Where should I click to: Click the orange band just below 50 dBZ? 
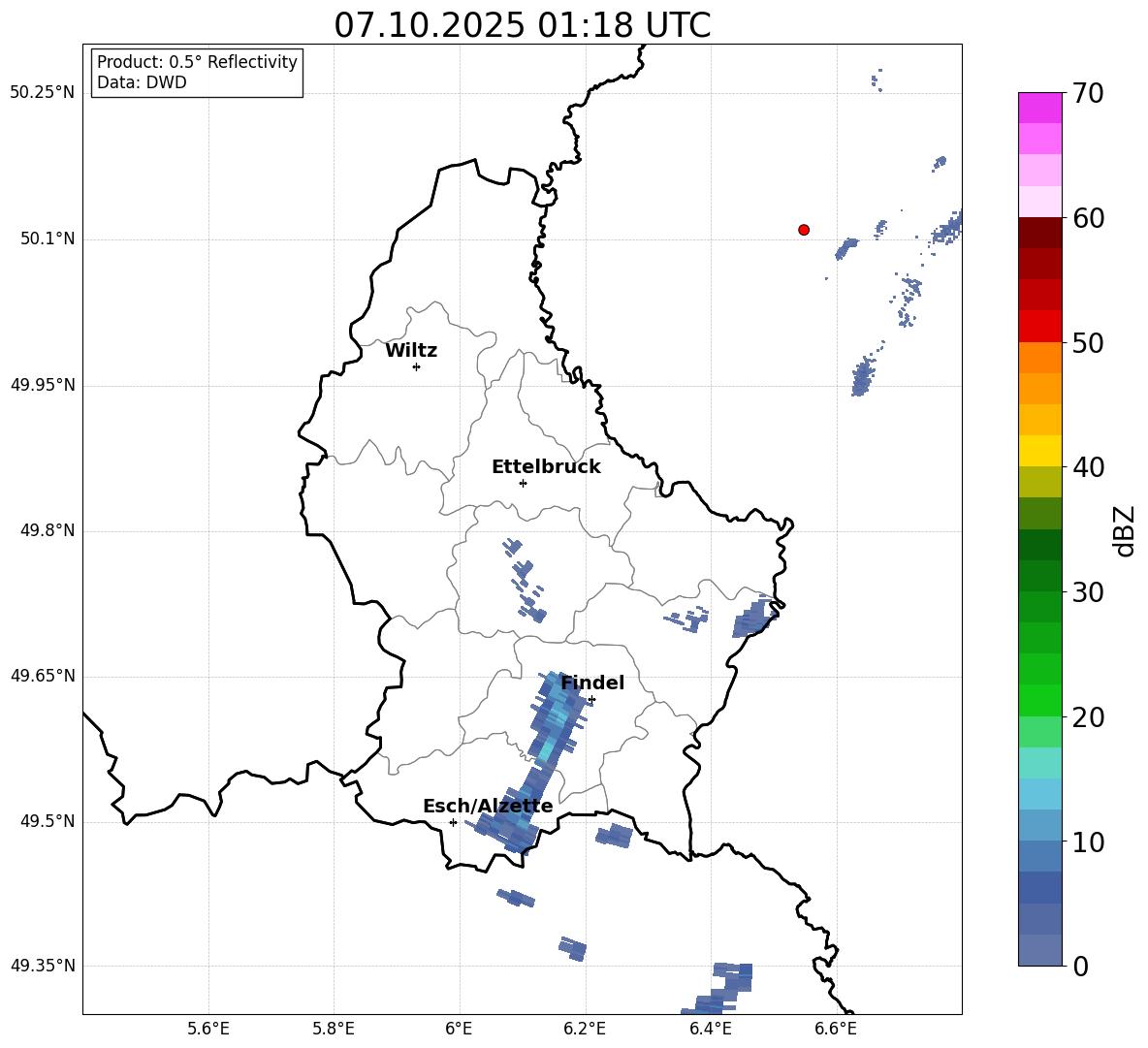click(1040, 357)
